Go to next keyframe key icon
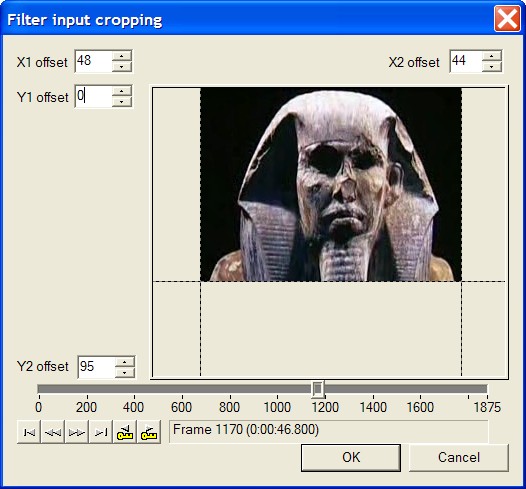 coord(149,432)
